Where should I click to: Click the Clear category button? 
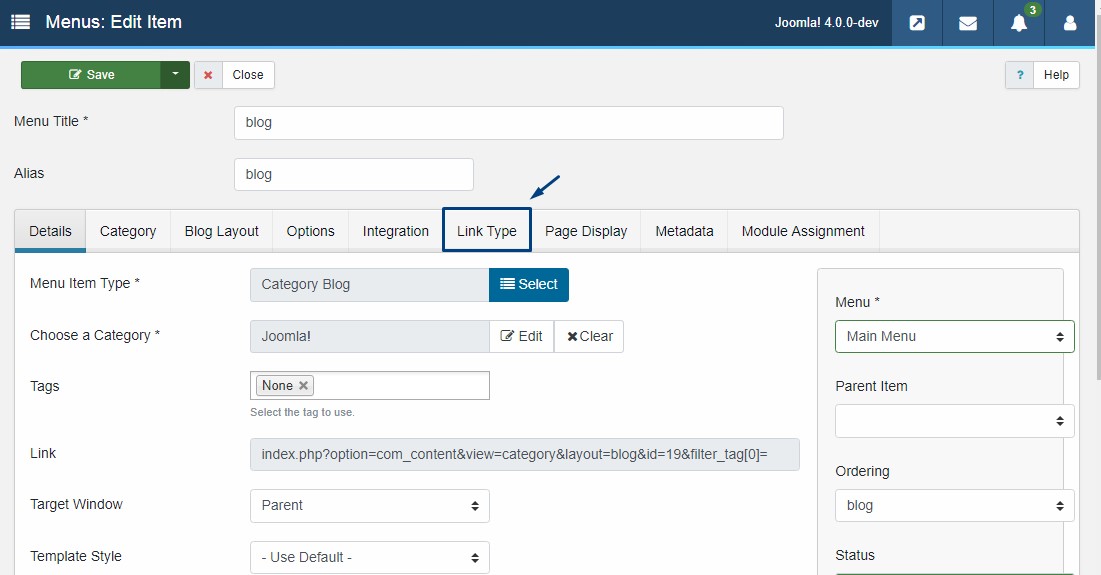point(589,336)
